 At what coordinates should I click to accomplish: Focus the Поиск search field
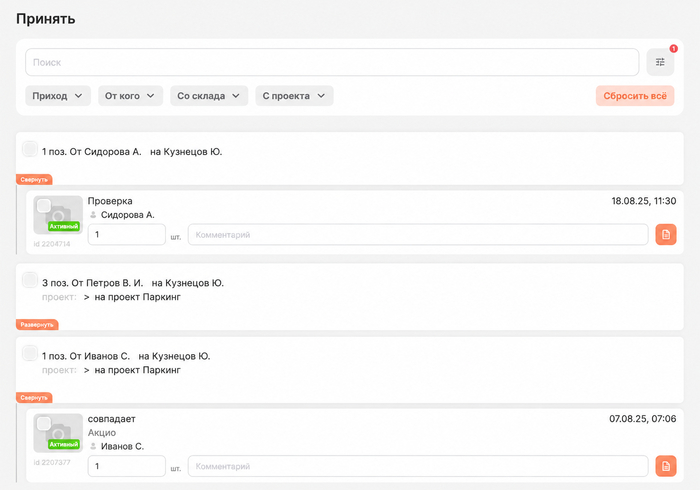coord(332,62)
